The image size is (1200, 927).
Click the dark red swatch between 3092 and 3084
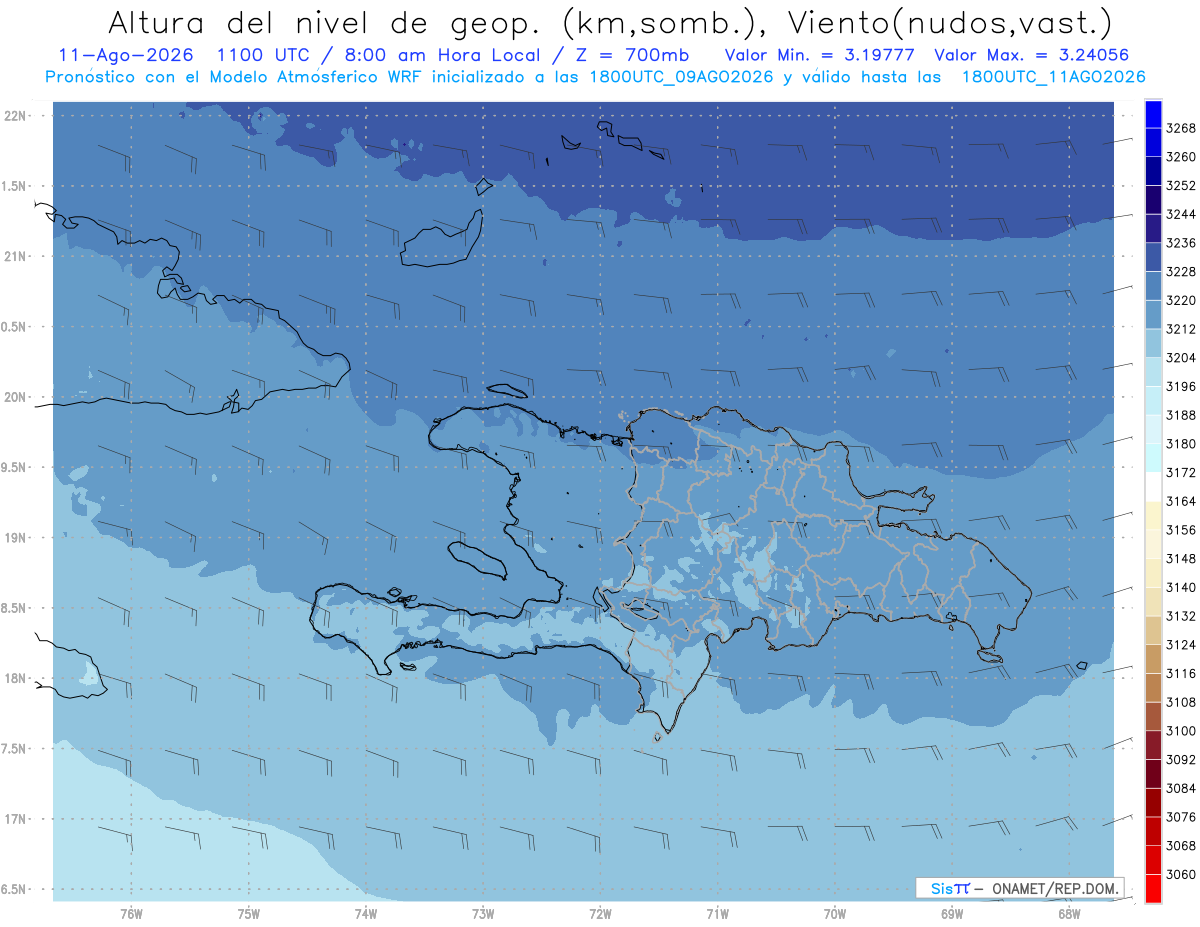pyautogui.click(x=1153, y=774)
